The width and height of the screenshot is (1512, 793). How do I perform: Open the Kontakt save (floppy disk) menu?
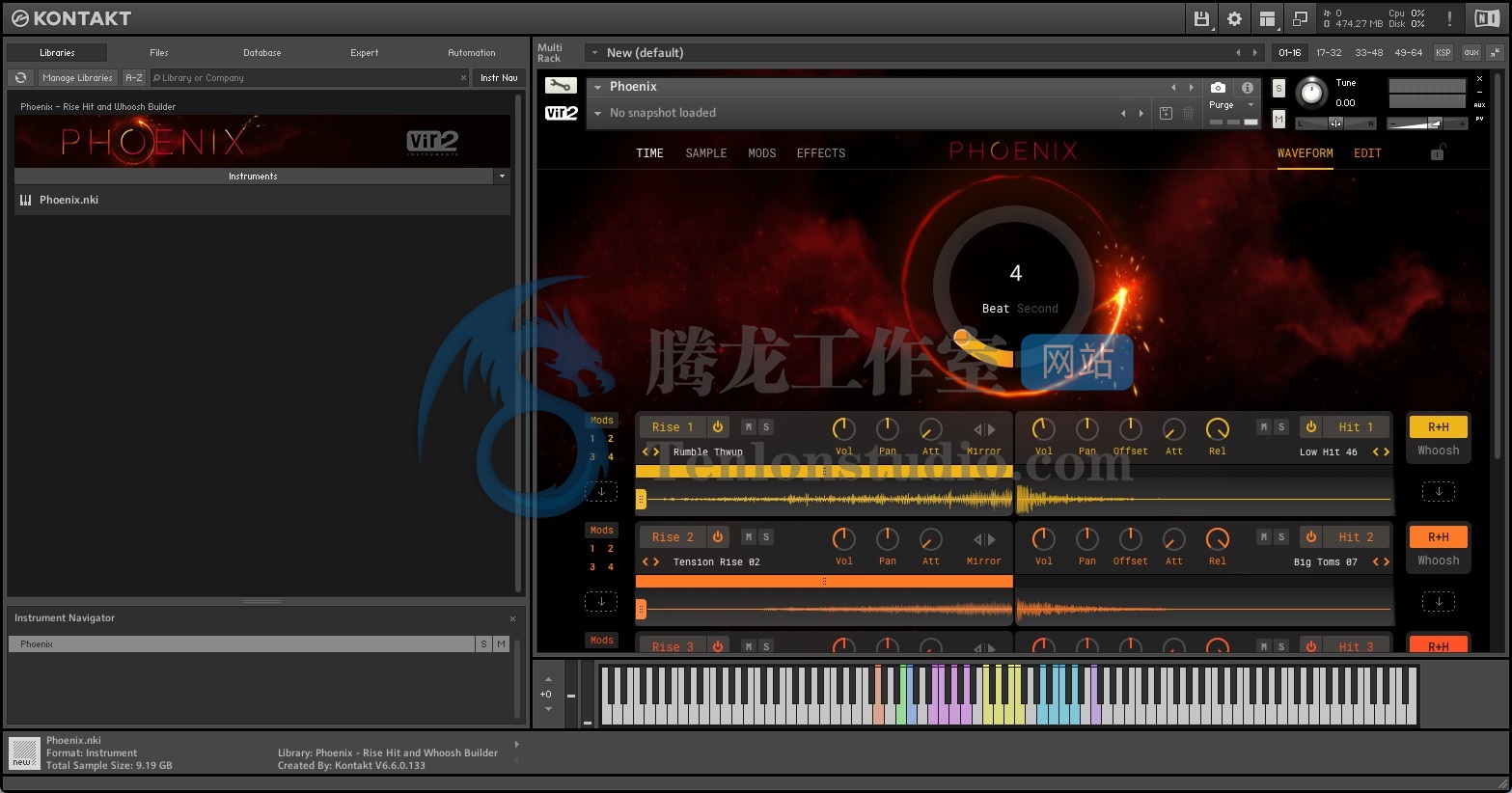pyautogui.click(x=1201, y=18)
